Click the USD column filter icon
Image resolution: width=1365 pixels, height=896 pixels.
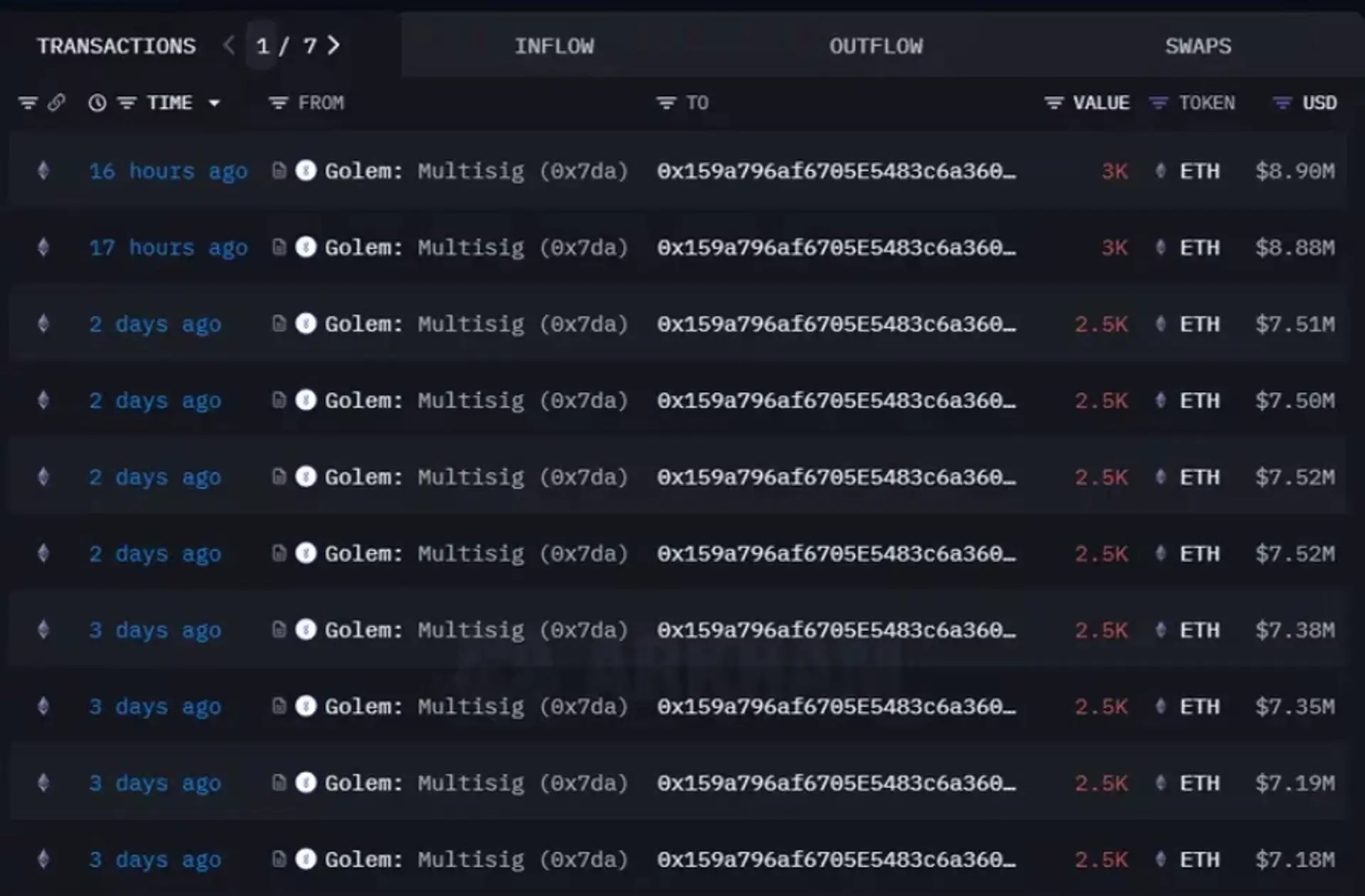[1282, 103]
